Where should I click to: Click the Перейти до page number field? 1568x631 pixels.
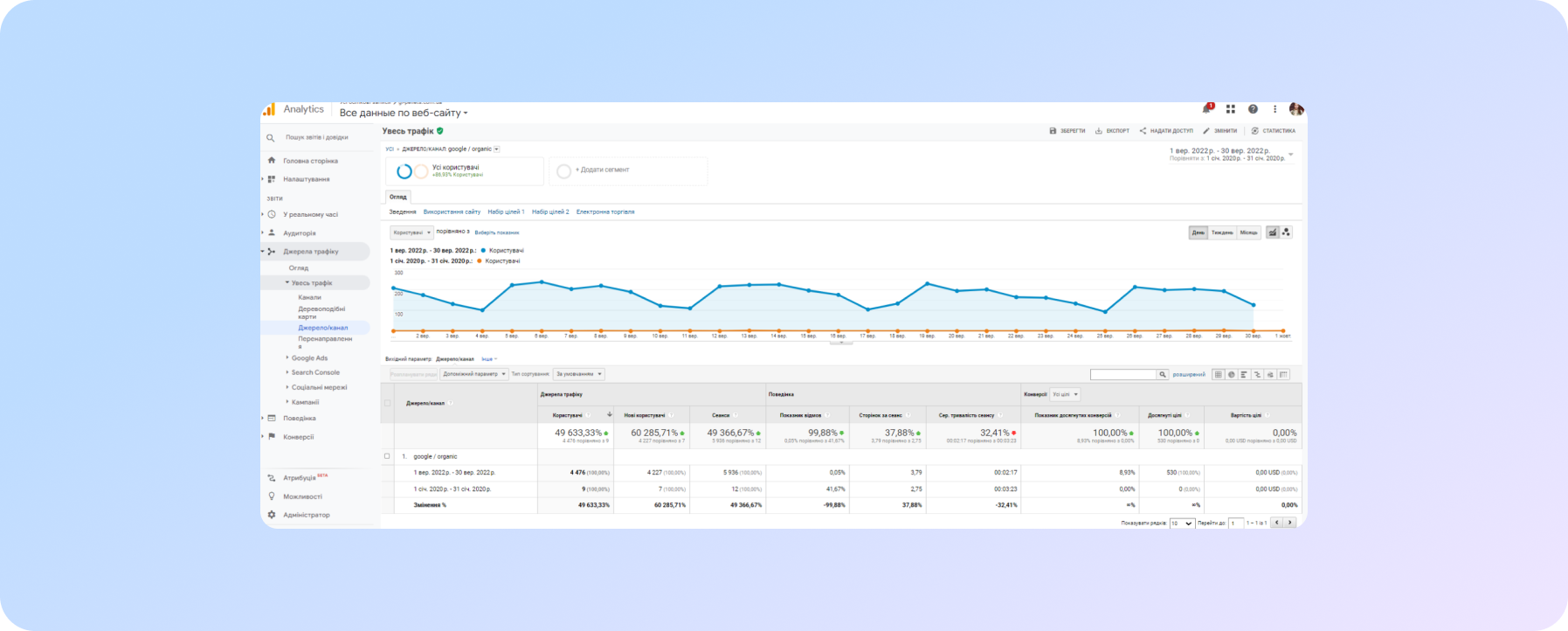tap(1236, 523)
